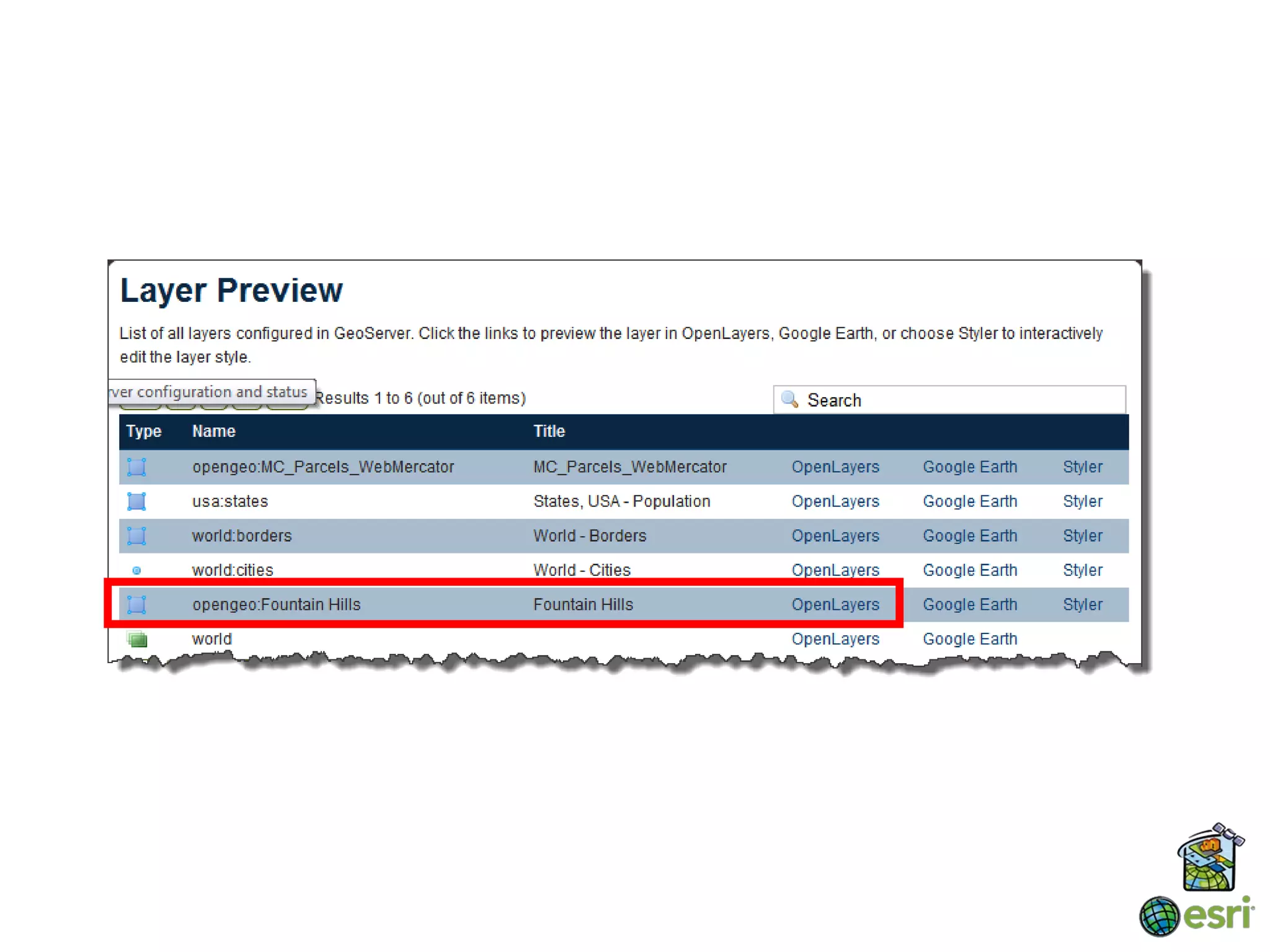
Task: Click the esri globe logo
Action: click(x=1159, y=916)
